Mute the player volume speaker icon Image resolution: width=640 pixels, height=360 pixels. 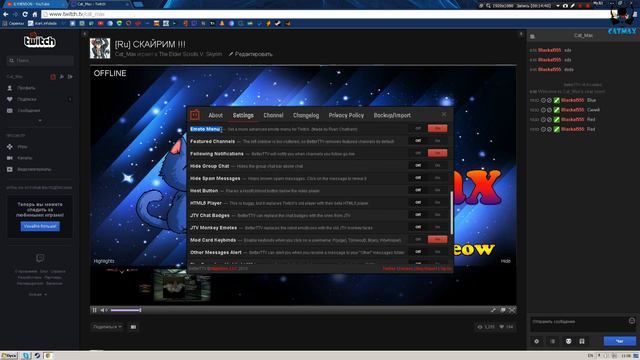point(103,310)
